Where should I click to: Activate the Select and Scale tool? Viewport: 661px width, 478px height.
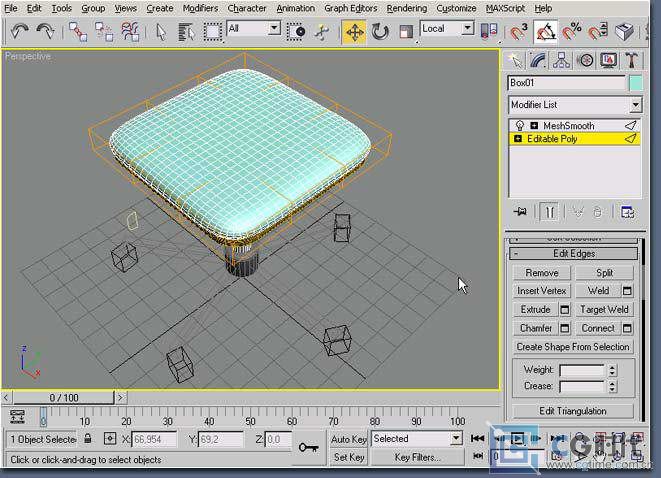tap(406, 32)
